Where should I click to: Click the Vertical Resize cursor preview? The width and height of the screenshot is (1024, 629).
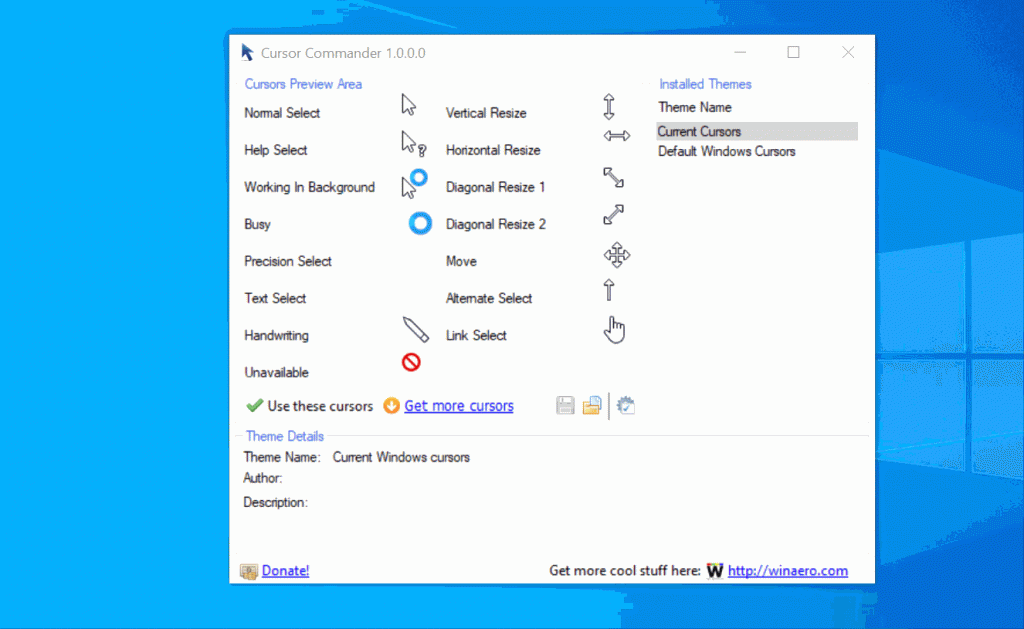609,106
